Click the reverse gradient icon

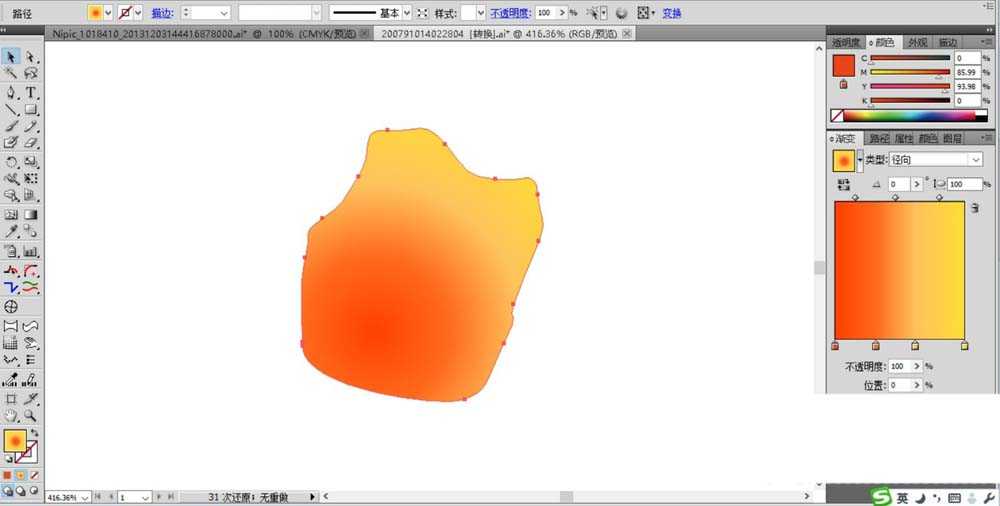[x=844, y=184]
